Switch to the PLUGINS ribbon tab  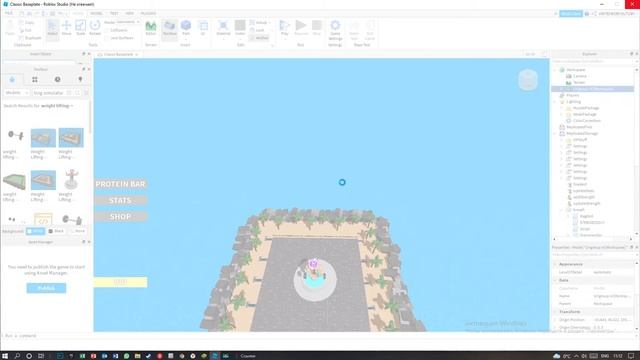(148, 13)
